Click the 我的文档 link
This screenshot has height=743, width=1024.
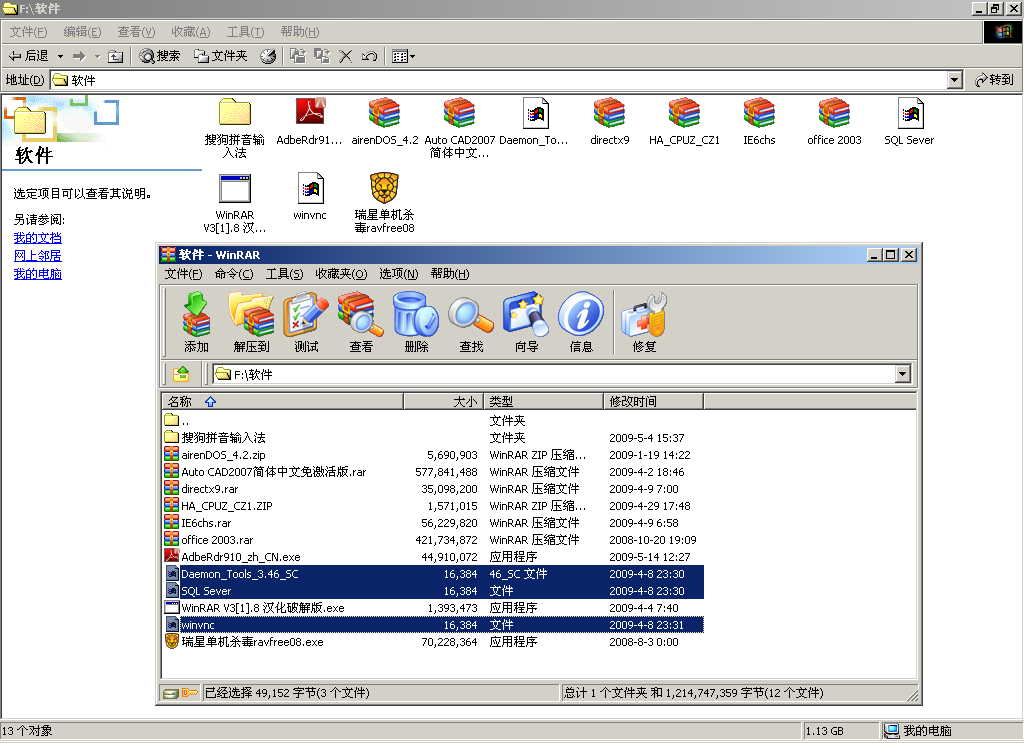coord(37,238)
